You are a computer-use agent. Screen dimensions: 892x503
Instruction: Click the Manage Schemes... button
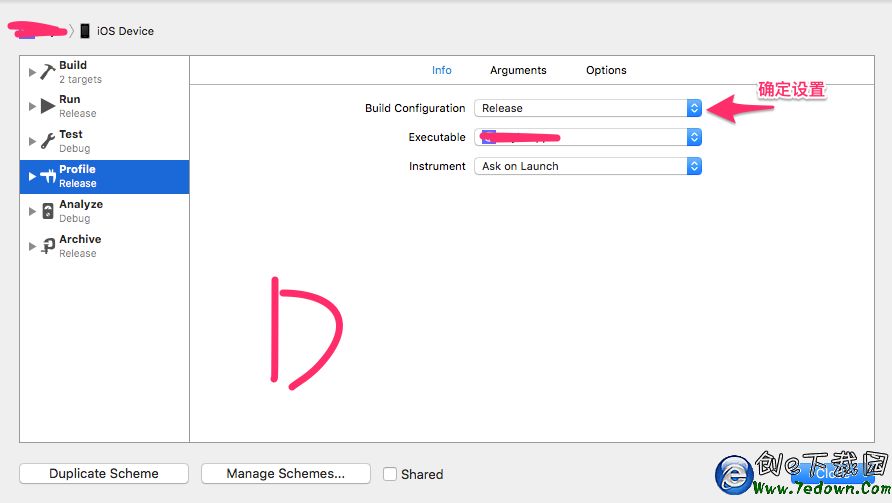click(x=286, y=473)
